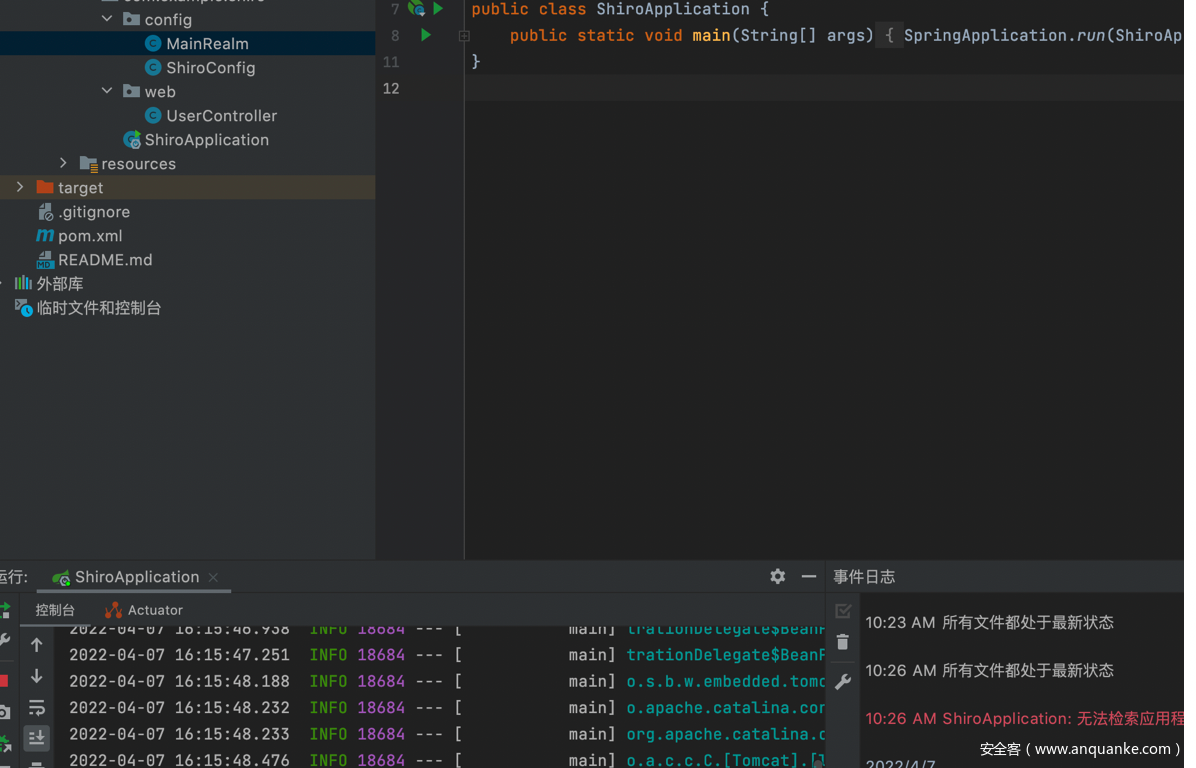Expand the resources folder

64,163
